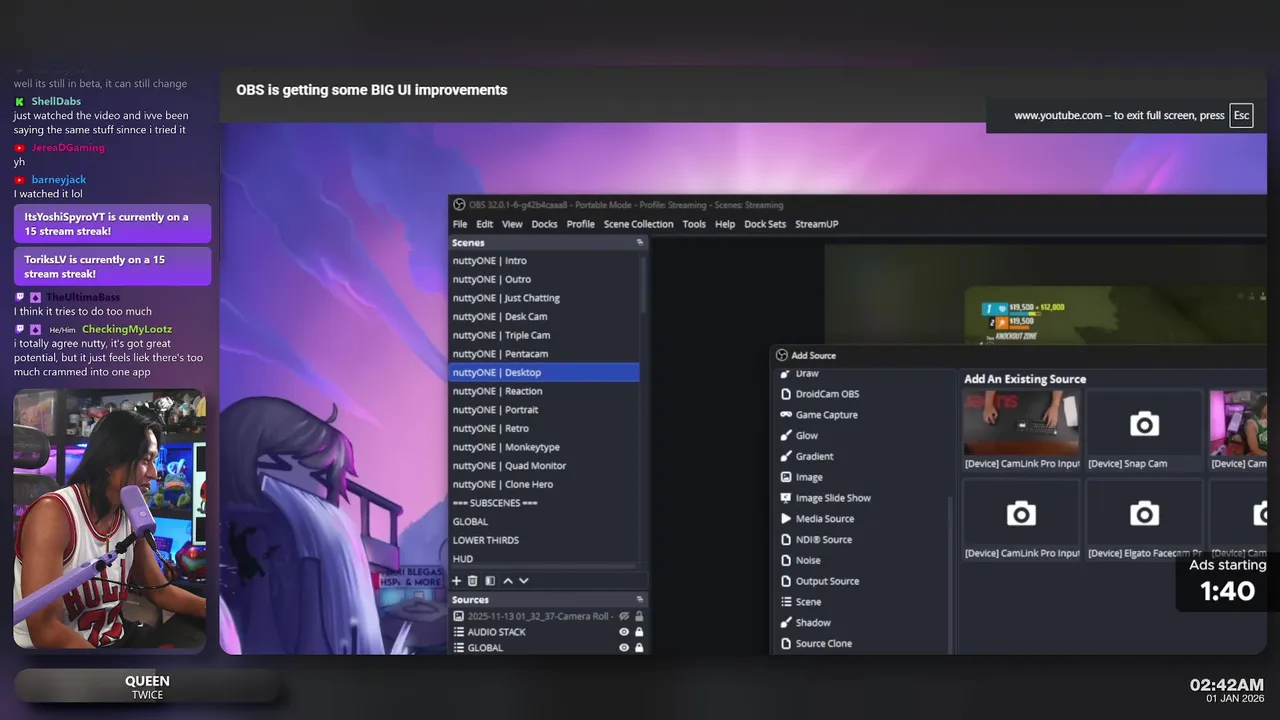Screen dimensions: 1280x720
Task: Click the Camera Roll image source icon
Action: coord(459,616)
